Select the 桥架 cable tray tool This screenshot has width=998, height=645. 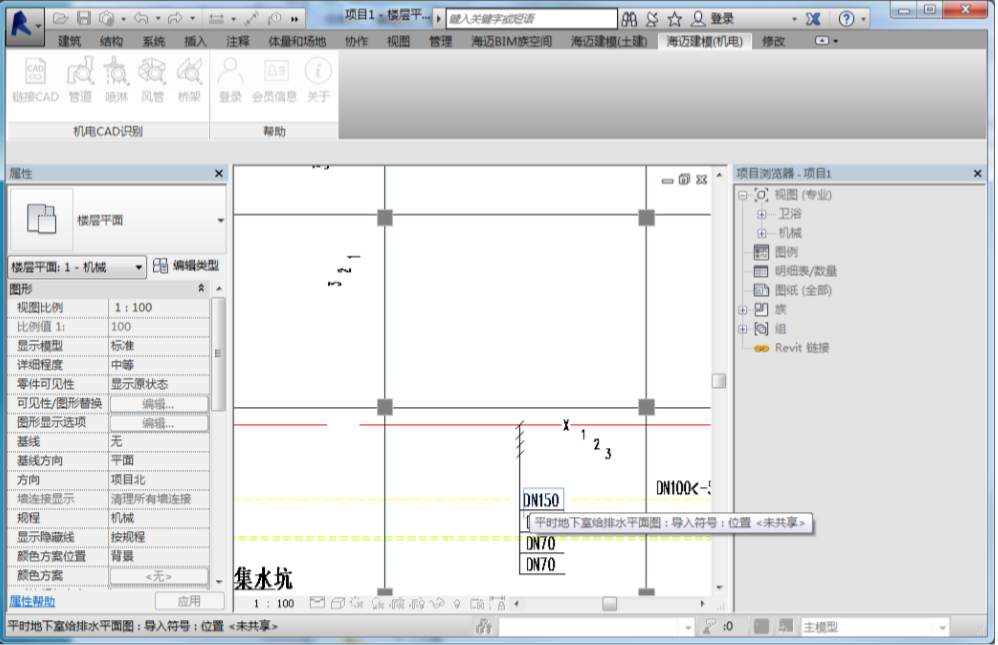tap(189, 80)
